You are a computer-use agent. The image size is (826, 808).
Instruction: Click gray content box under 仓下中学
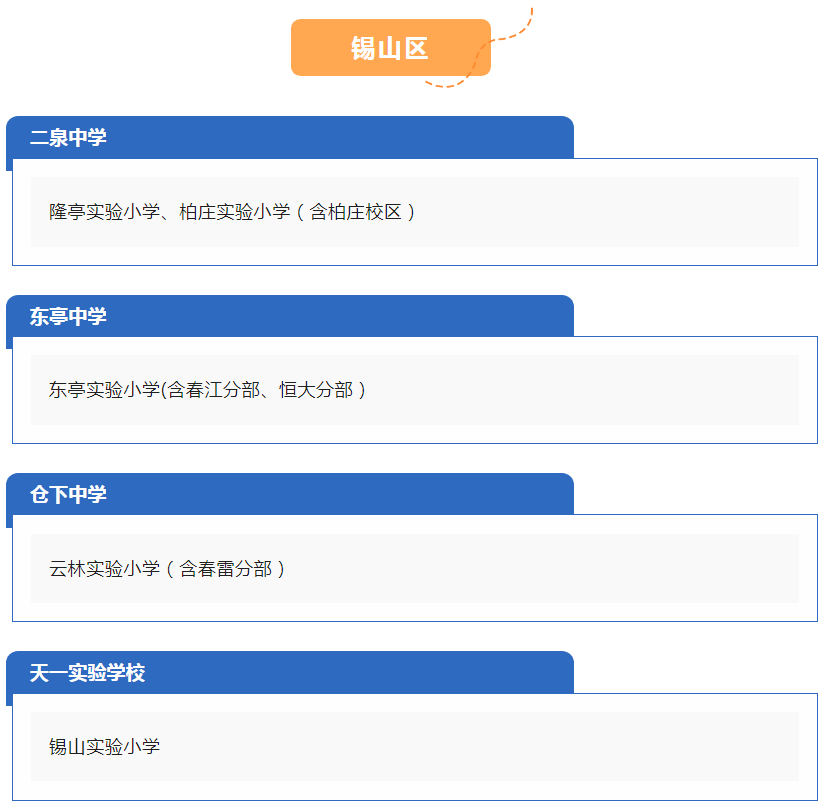(415, 568)
